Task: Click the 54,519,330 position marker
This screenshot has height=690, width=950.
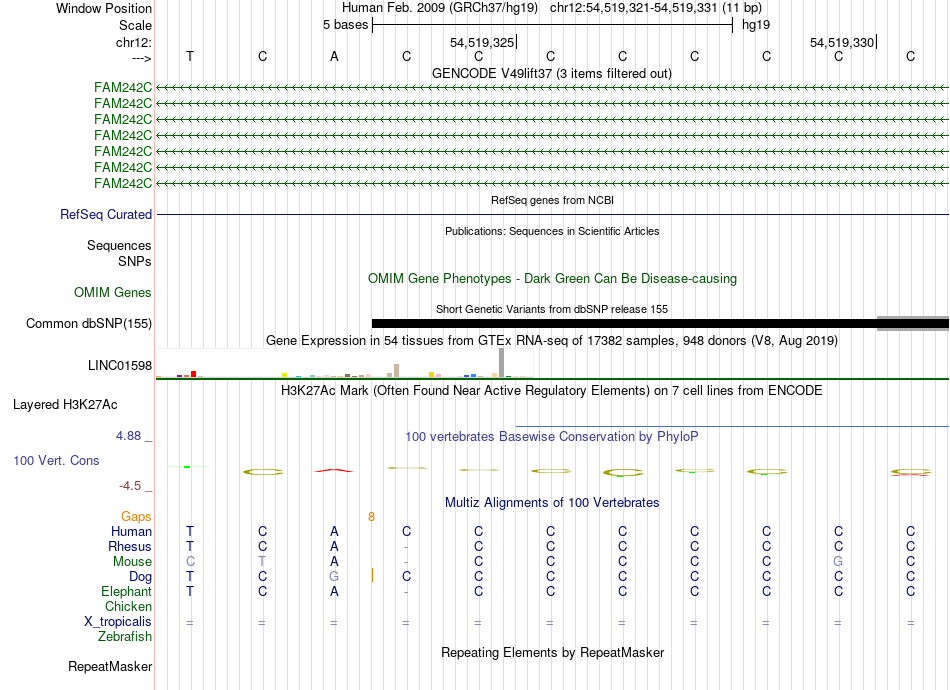Action: pos(842,42)
